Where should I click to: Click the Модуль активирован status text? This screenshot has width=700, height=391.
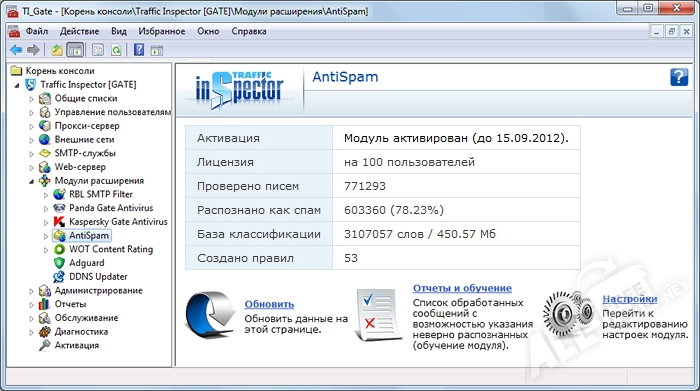pyautogui.click(x=456, y=138)
